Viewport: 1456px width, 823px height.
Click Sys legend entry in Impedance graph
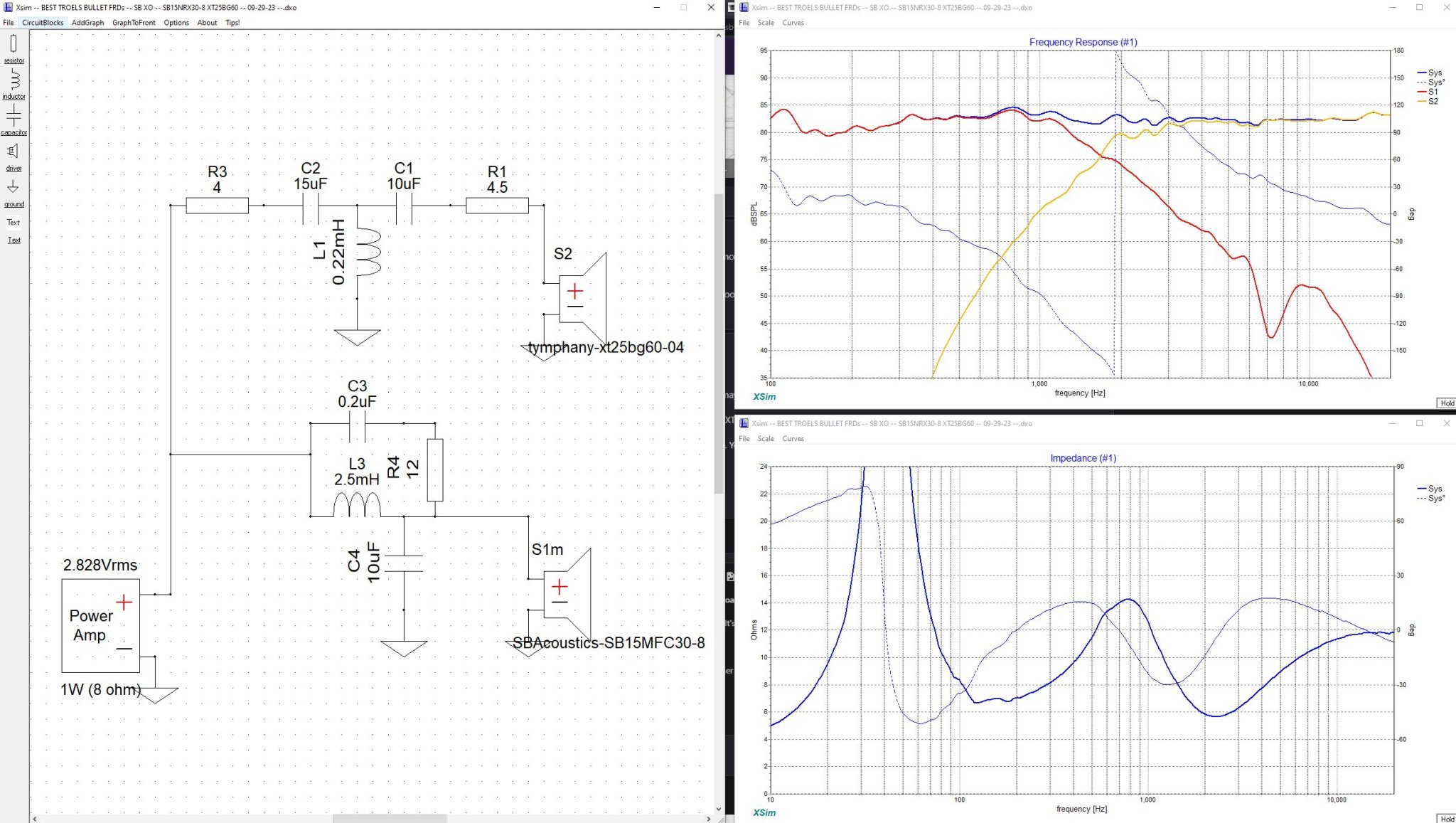click(x=1430, y=489)
